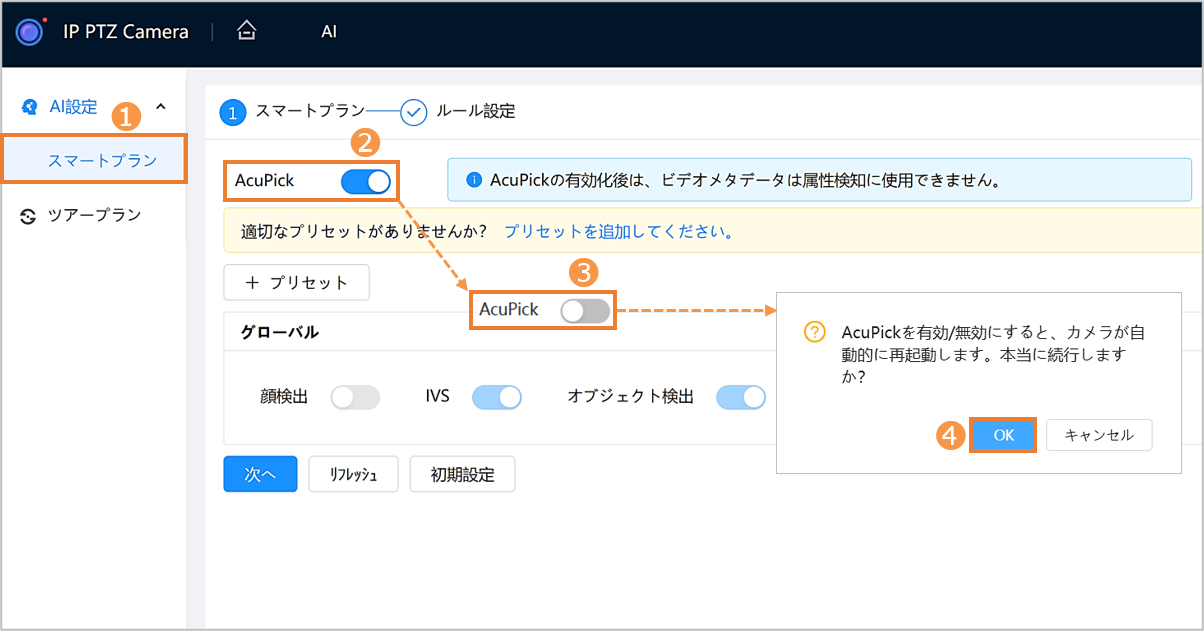This screenshot has height=631, width=1204.
Task: Disable the IVS toggle
Action: pyautogui.click(x=497, y=397)
